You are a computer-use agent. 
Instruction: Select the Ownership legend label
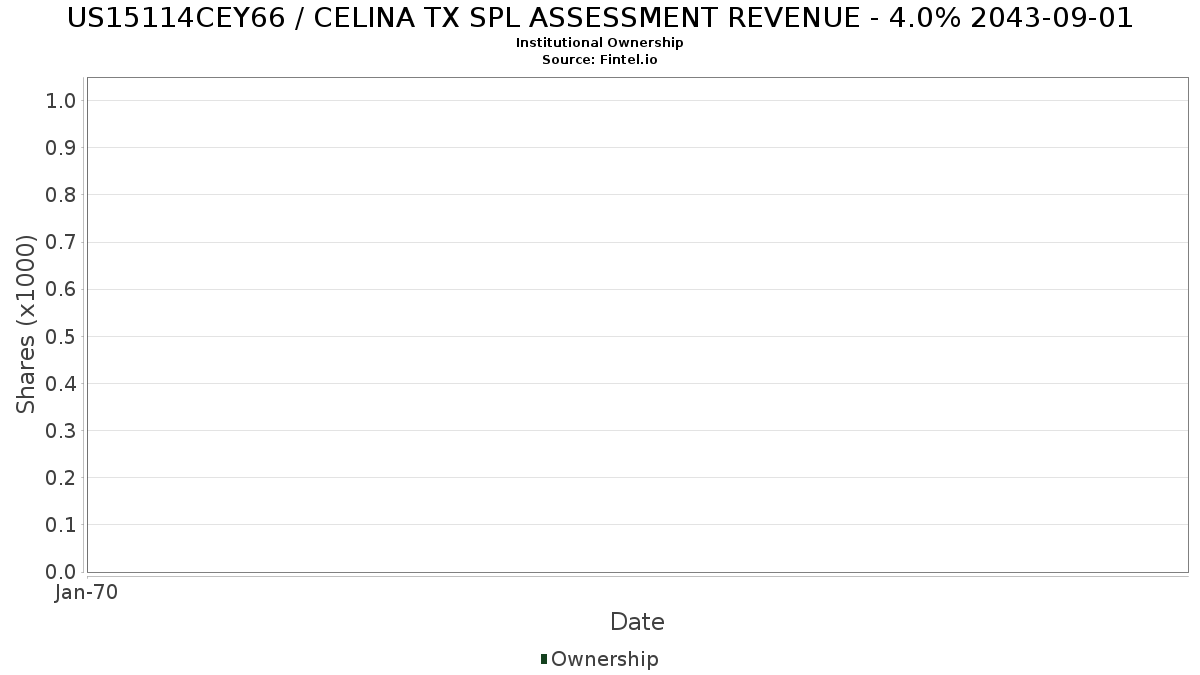coord(605,659)
